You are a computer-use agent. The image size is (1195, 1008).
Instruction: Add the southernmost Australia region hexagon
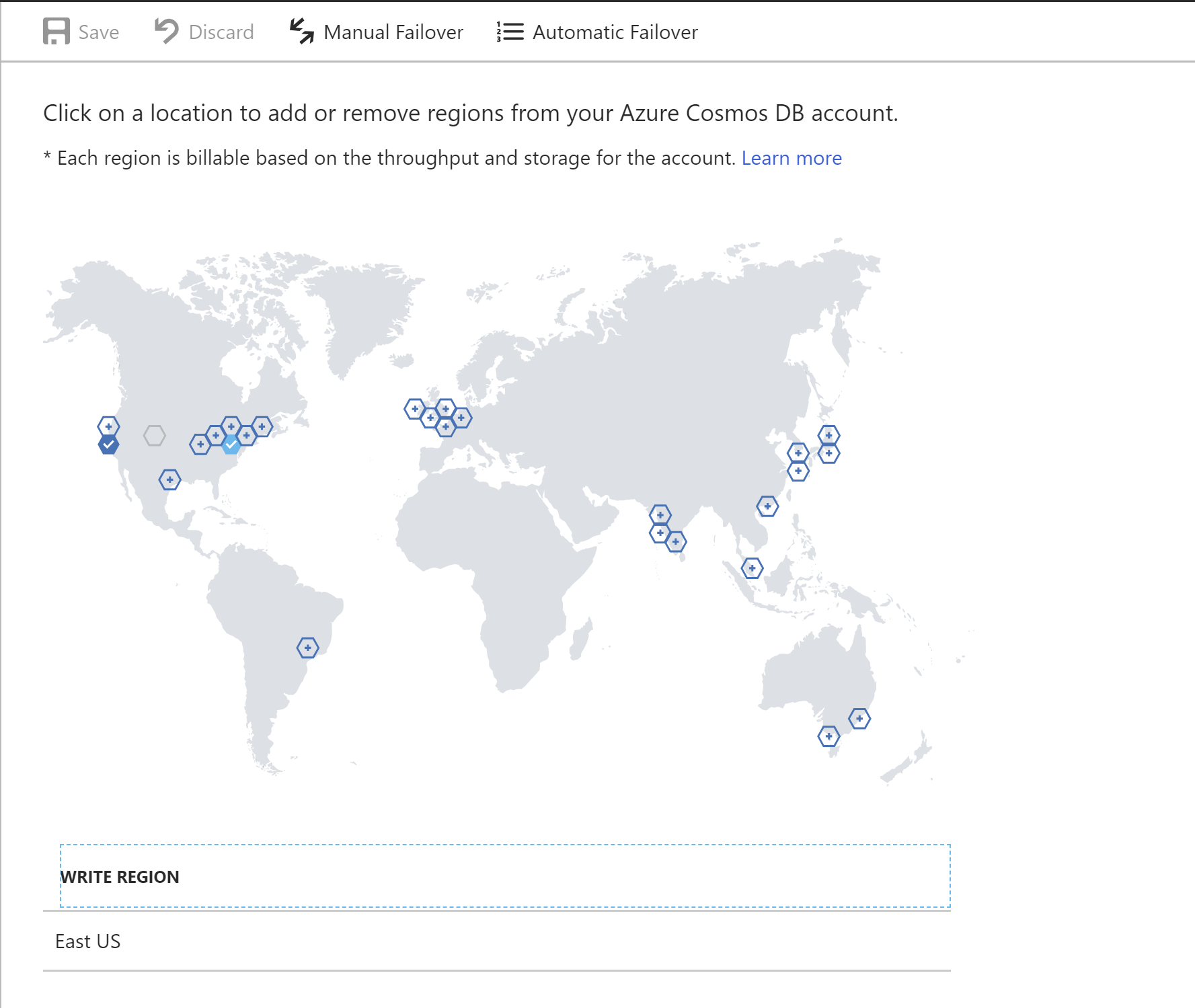point(828,736)
